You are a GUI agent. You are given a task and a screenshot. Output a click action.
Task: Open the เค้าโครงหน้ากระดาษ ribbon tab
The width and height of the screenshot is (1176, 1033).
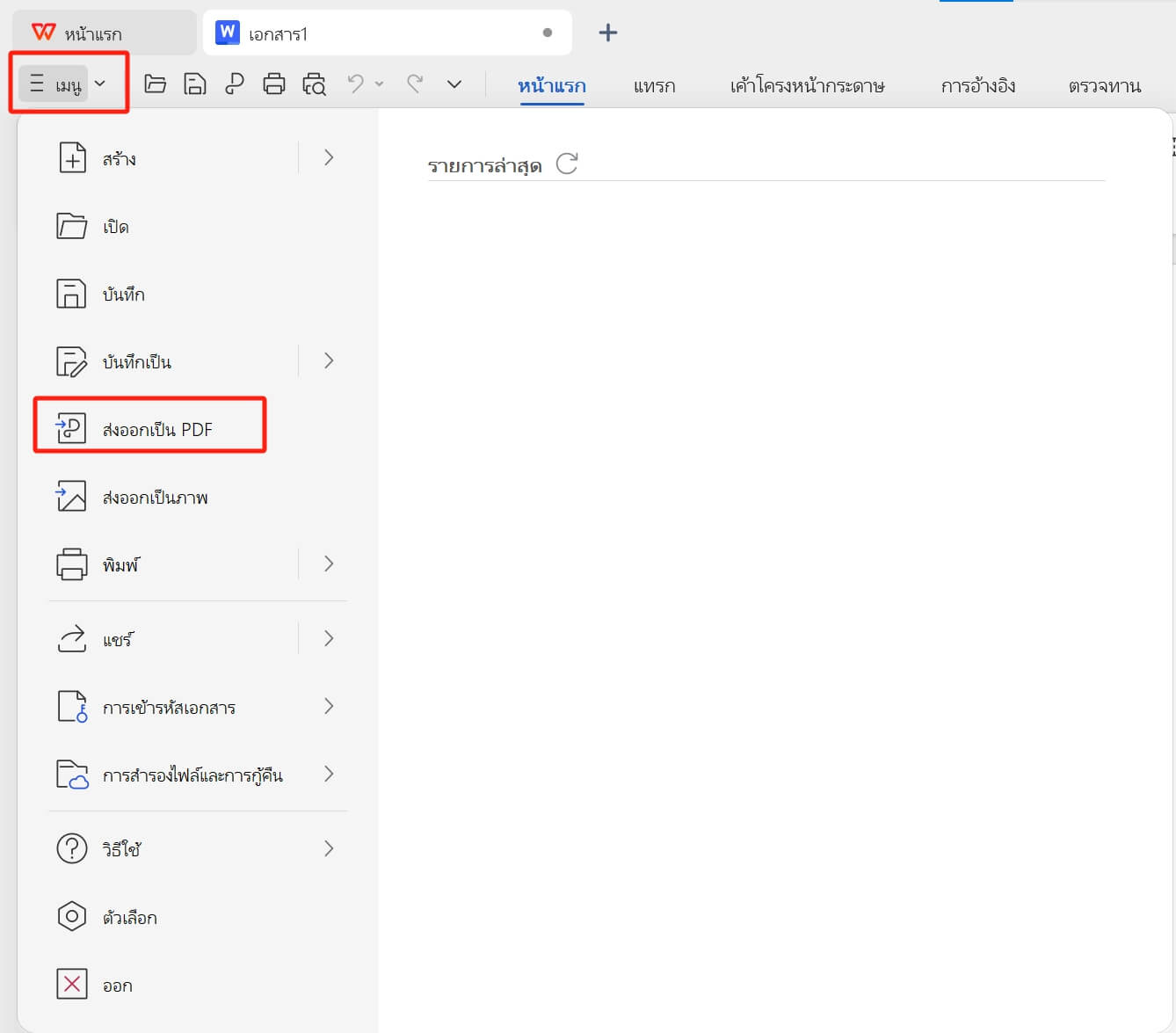(809, 85)
